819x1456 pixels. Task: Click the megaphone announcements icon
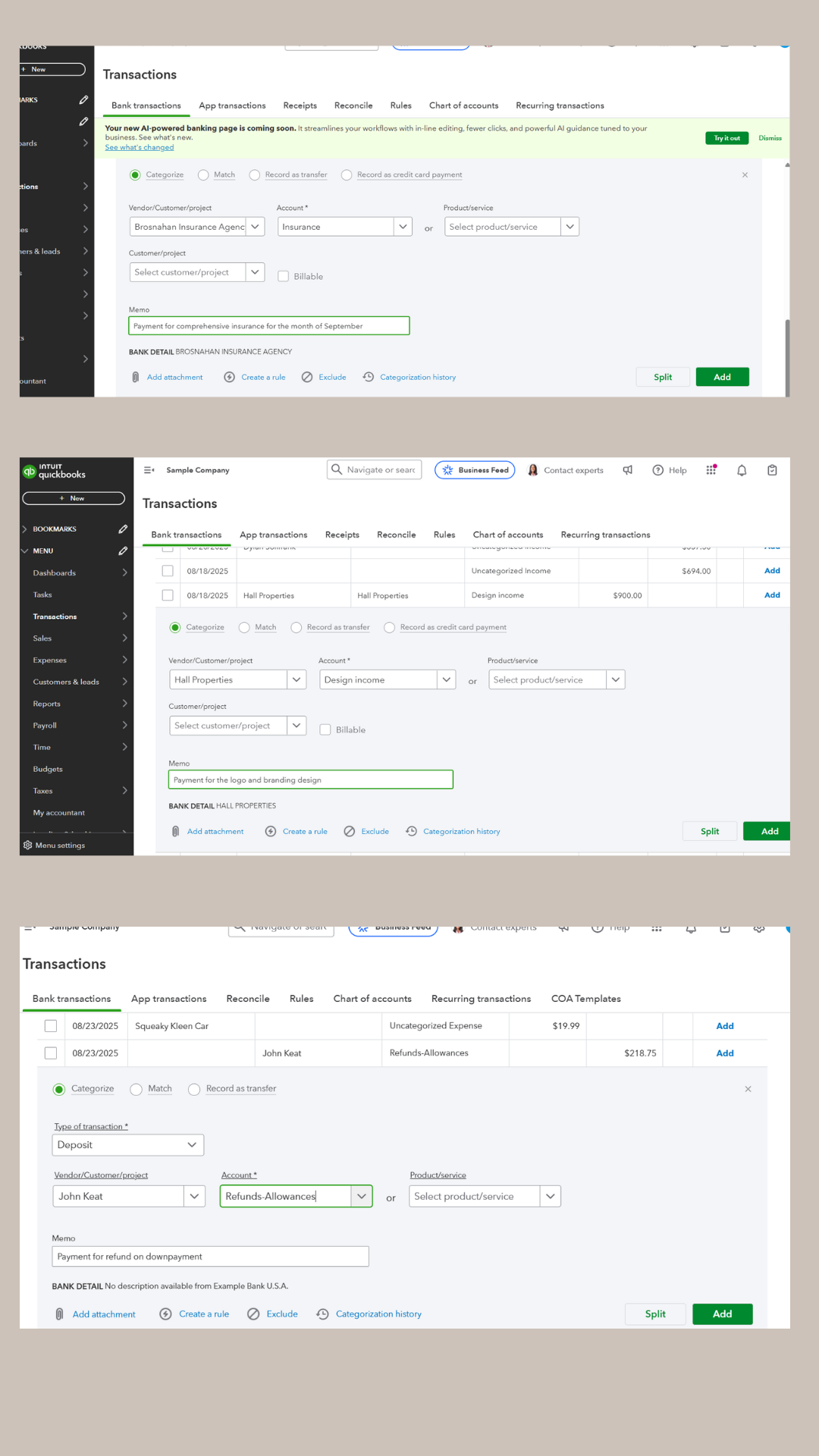click(628, 470)
